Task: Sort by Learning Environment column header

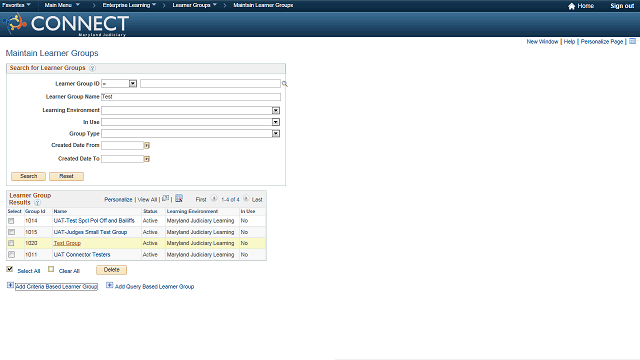Action: pyautogui.click(x=192, y=211)
